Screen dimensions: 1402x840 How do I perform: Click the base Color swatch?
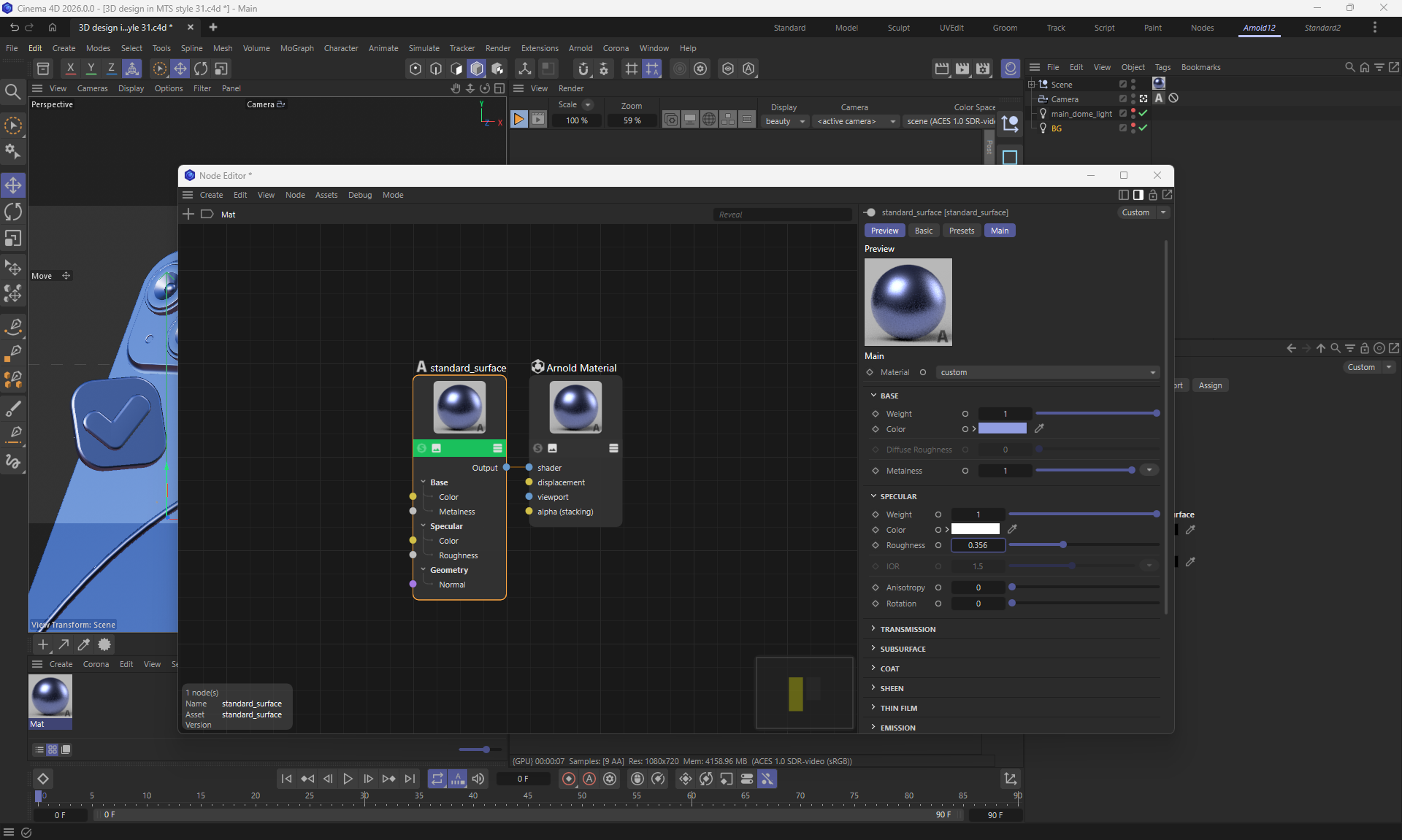1002,428
